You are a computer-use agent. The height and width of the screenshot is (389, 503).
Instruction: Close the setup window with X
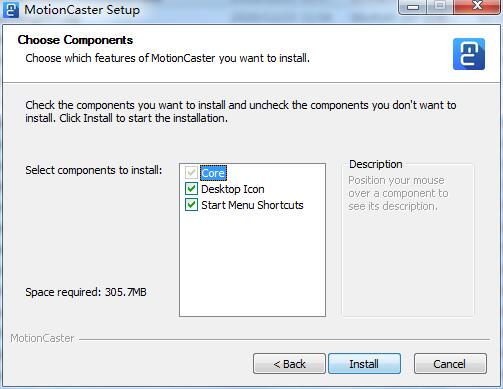click(477, 7)
